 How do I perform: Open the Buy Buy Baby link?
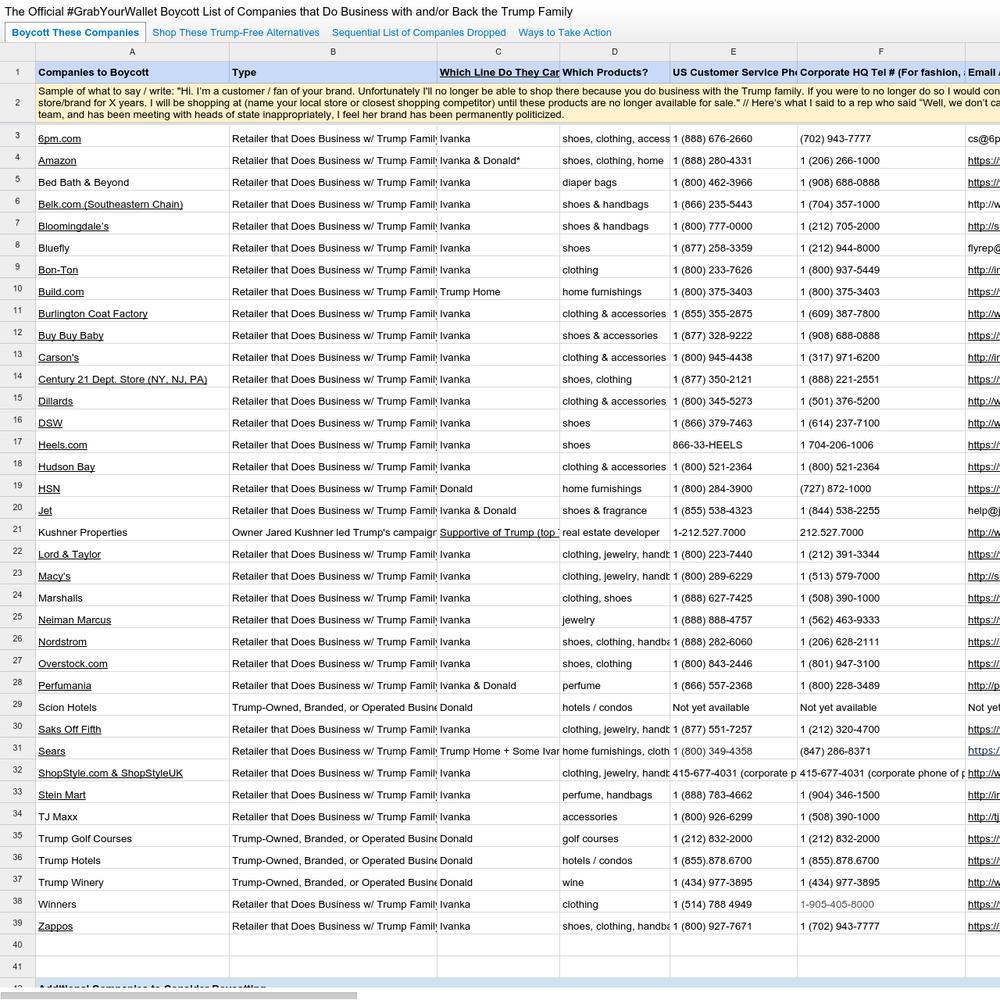click(71, 335)
